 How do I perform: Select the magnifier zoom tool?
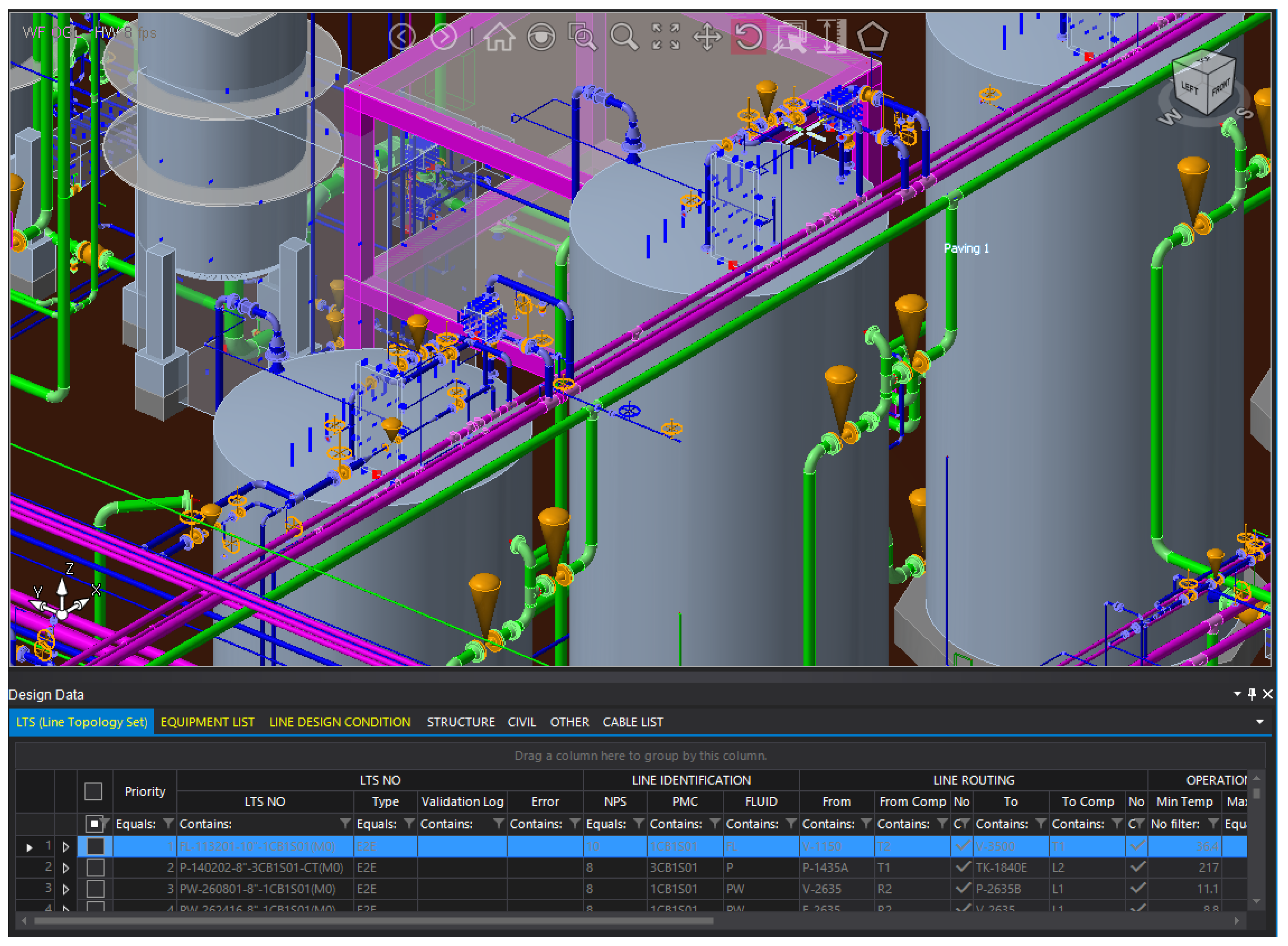tap(624, 37)
